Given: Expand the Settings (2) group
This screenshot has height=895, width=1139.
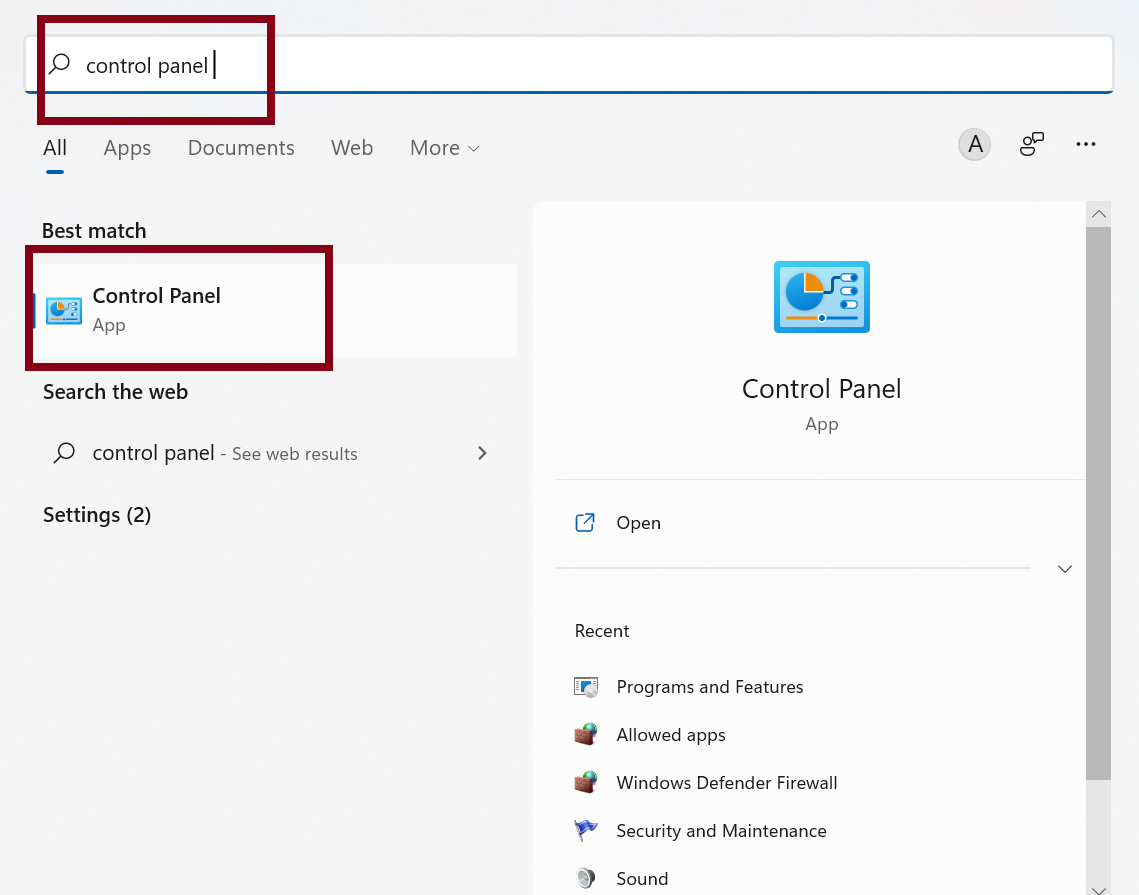Looking at the screenshot, I should 97,514.
